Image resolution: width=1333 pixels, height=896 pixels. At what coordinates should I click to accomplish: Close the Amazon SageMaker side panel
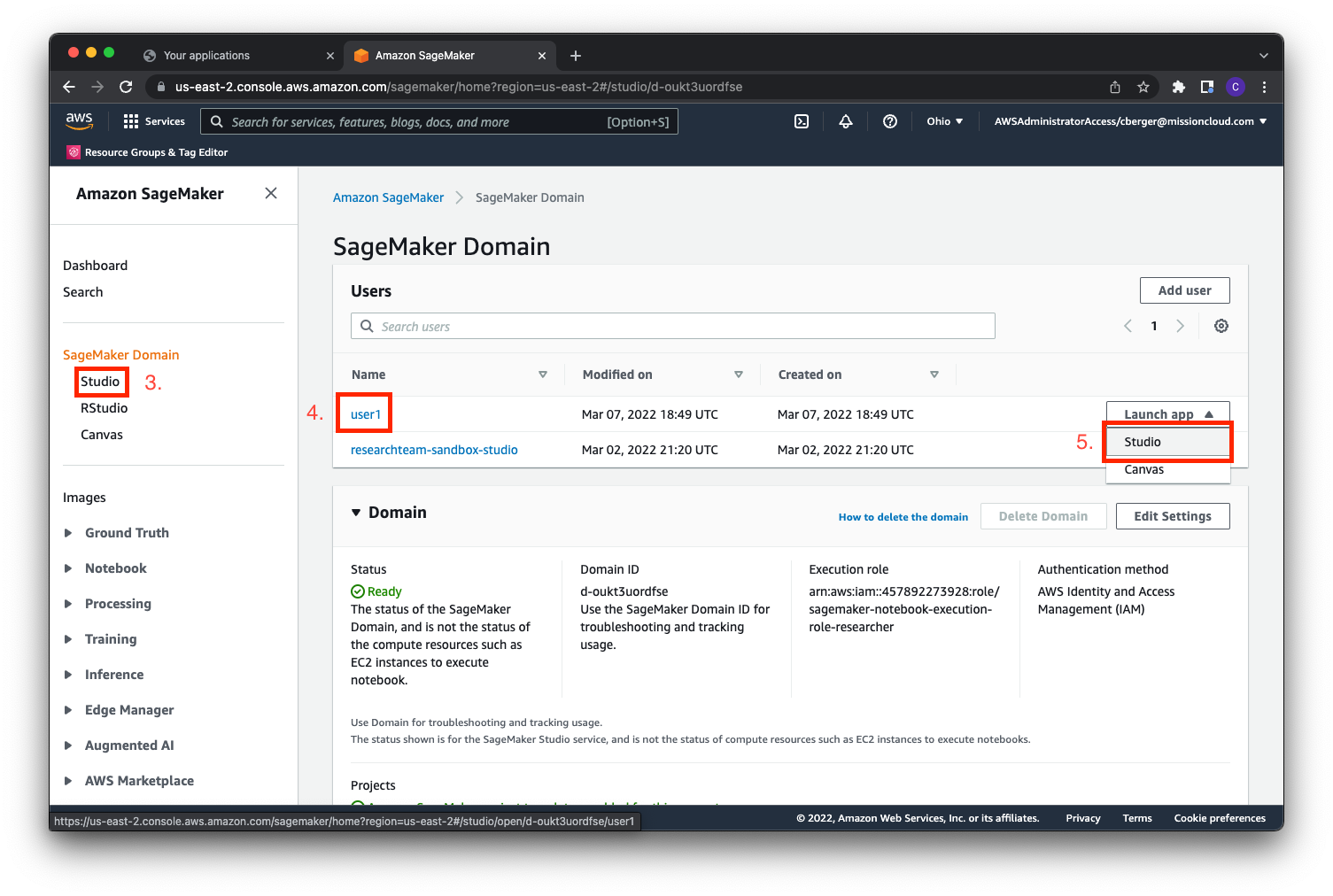point(271,193)
